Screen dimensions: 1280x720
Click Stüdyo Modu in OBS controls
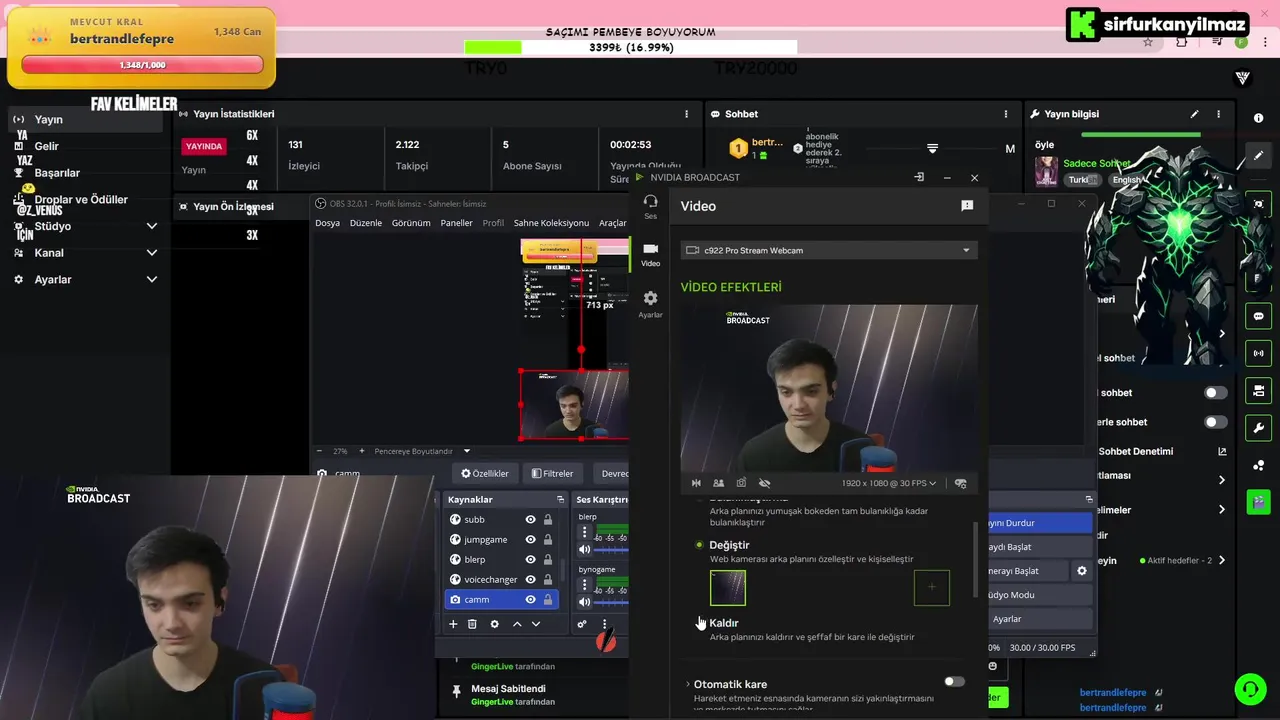point(1039,595)
